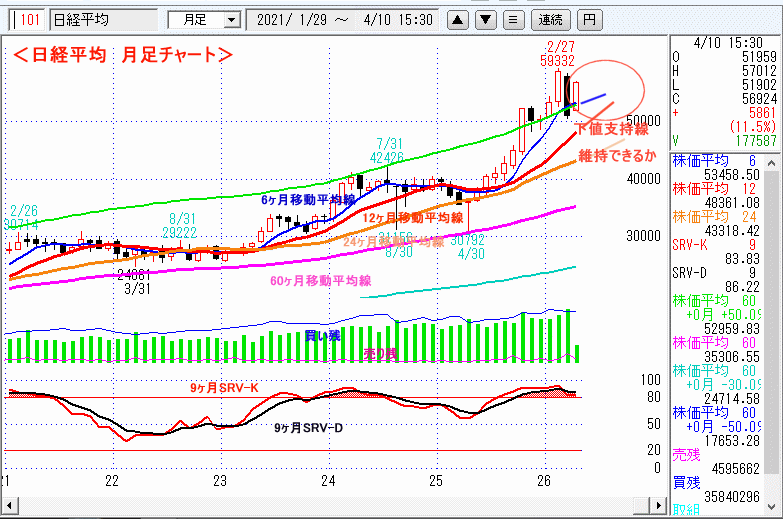
Task: Click the 6ヶ月移動平均線 label
Action: click(308, 200)
